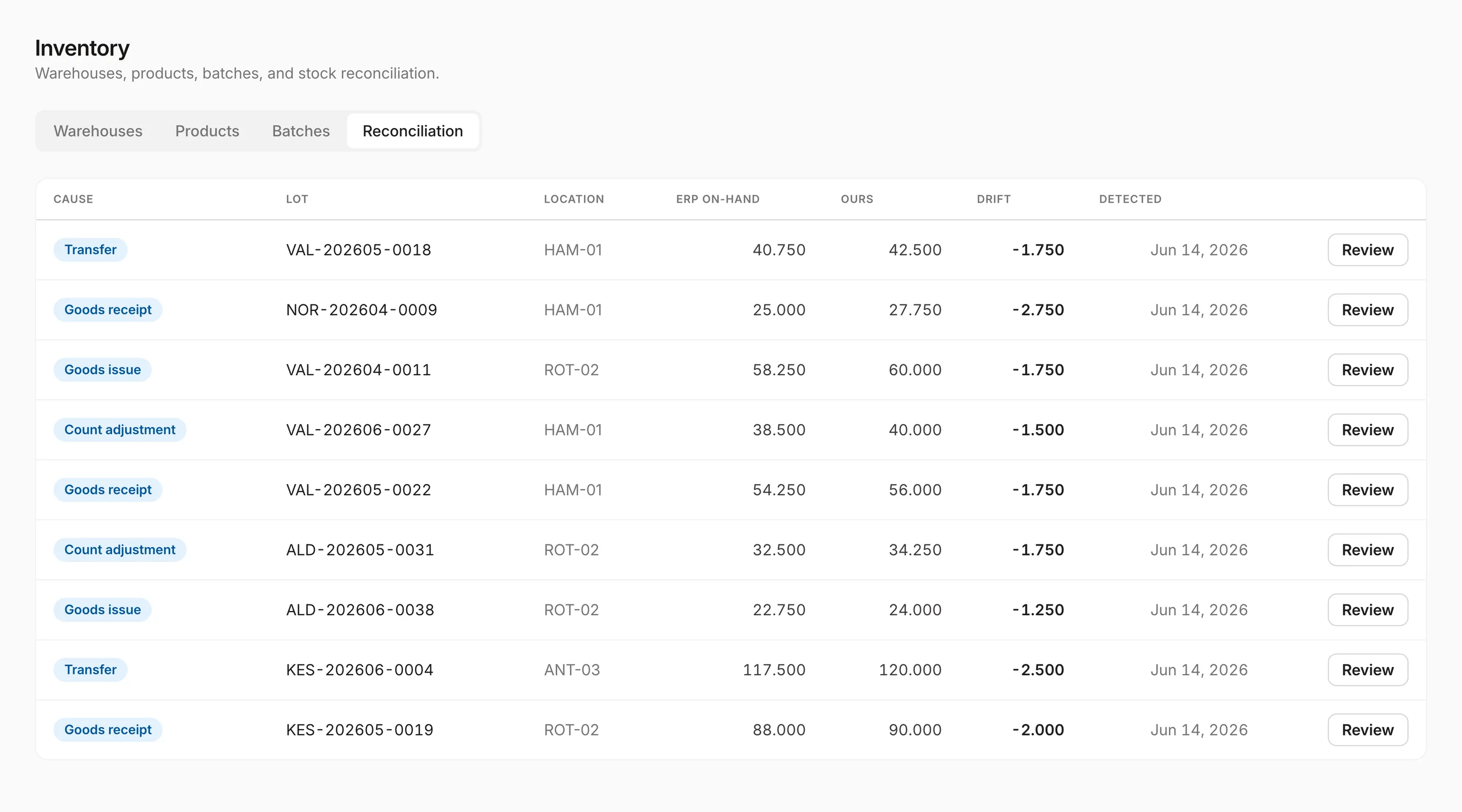Click Goods receipt tag for KES-202605-0019
Viewport: 1462px width, 812px height.
coord(108,730)
